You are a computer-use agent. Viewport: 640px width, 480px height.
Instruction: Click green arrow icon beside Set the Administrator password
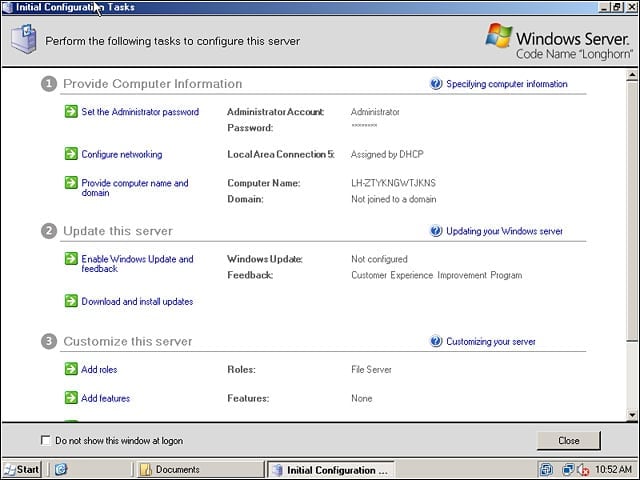71,111
